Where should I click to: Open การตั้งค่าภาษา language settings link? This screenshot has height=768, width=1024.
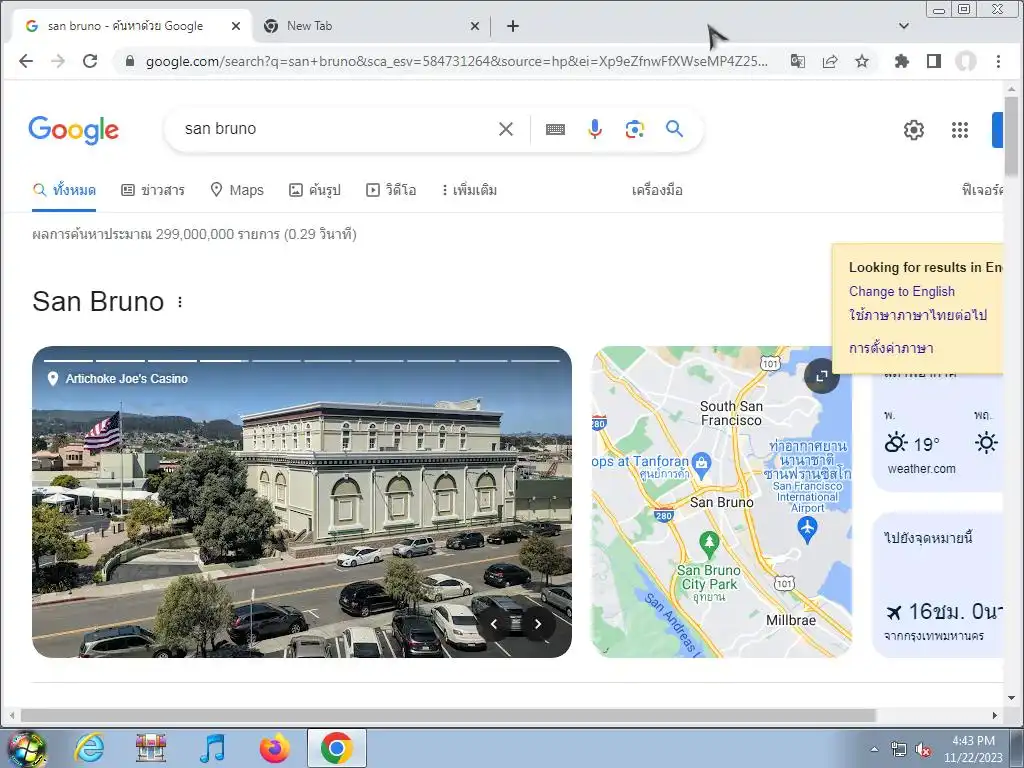click(891, 348)
